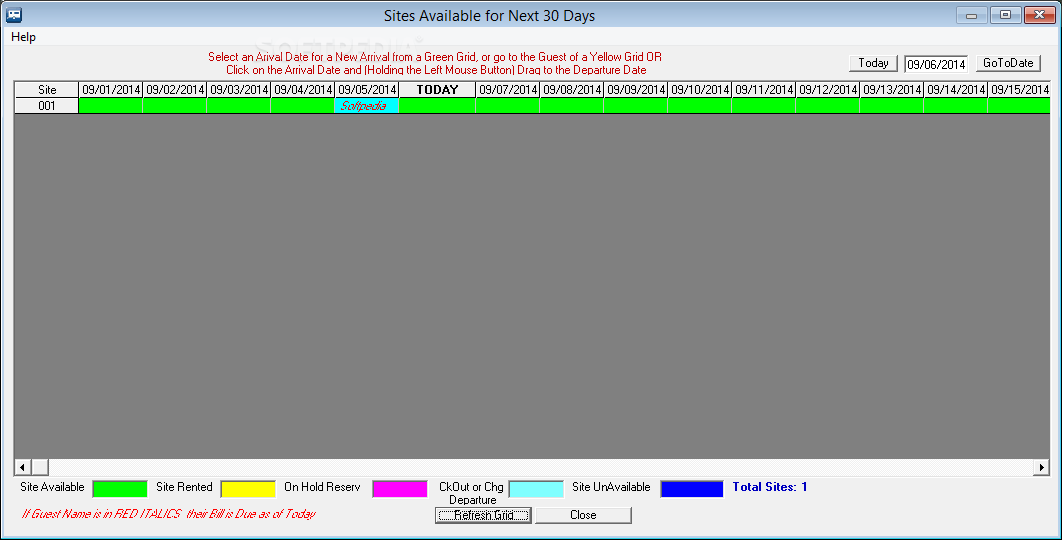This screenshot has height=540, width=1062.
Task: Click the red italics bill due note
Action: click(x=169, y=514)
